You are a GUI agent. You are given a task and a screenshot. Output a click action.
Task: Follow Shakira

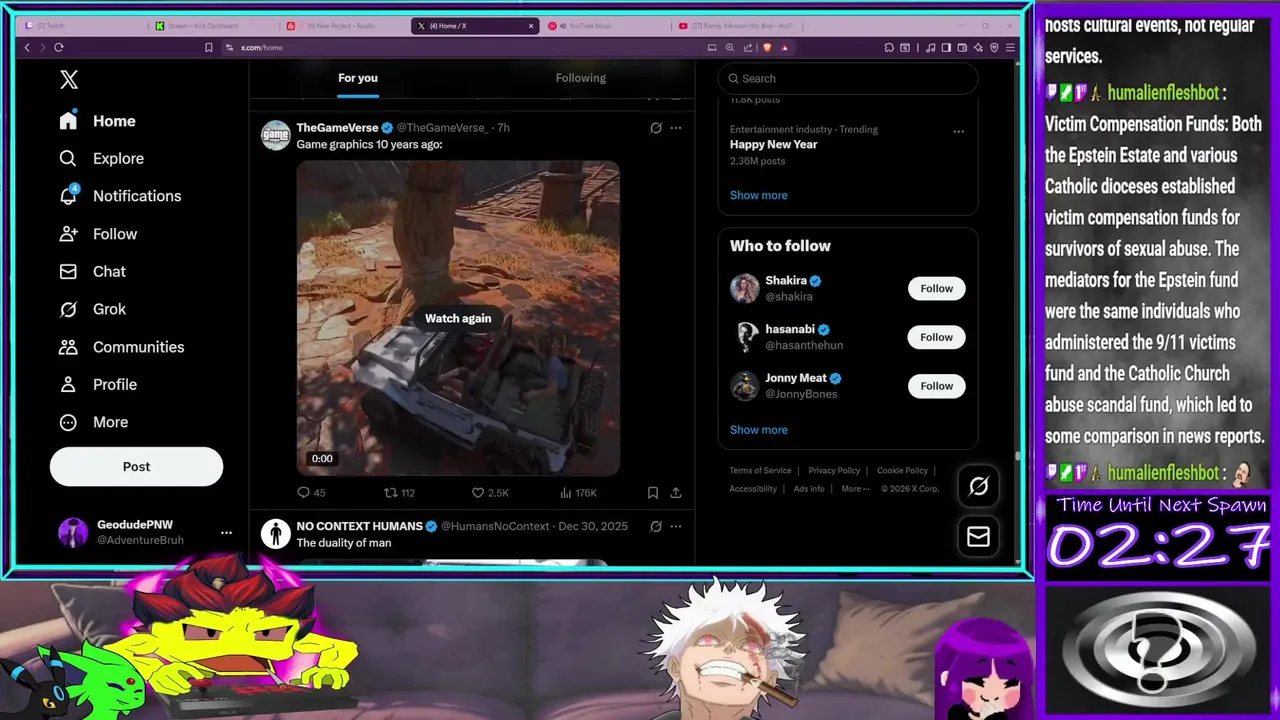[x=937, y=288]
